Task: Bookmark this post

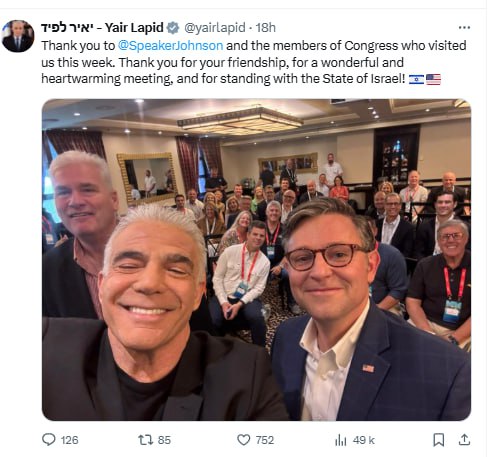Action: coord(439,440)
